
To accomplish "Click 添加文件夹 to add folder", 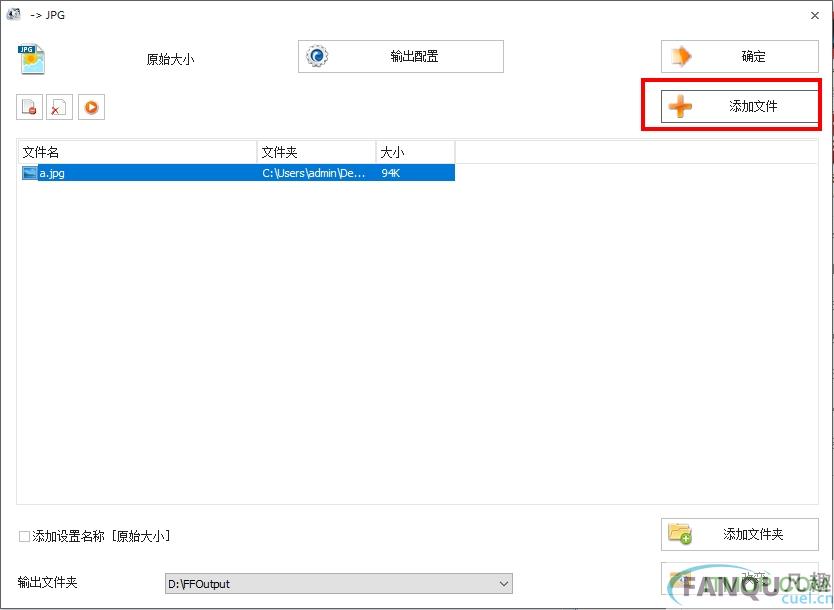I will 739,534.
